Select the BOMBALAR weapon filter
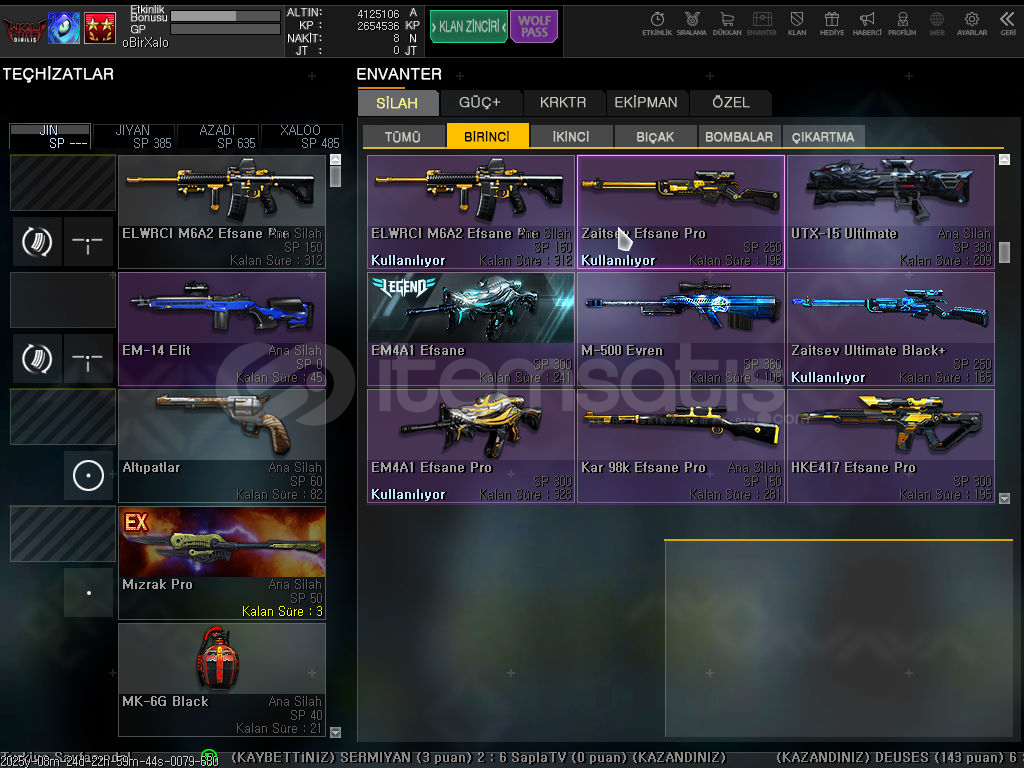This screenshot has height=768, width=1024. point(739,136)
